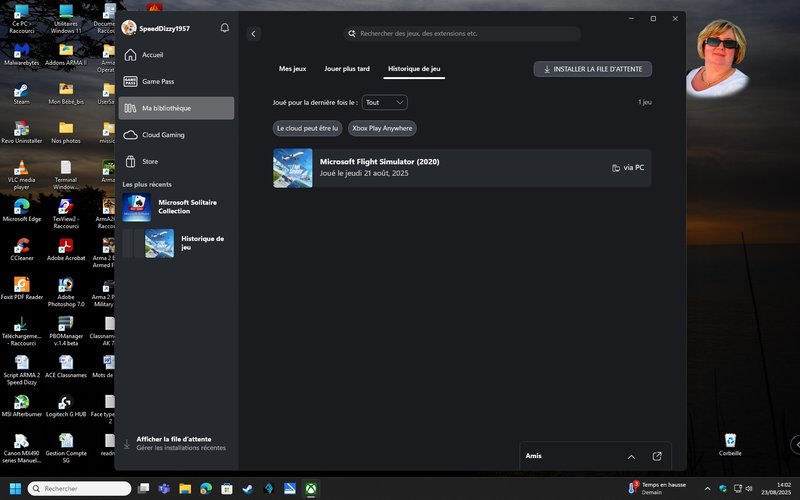
Task: Open the CCleaner desktop shortcut
Action: (21, 249)
